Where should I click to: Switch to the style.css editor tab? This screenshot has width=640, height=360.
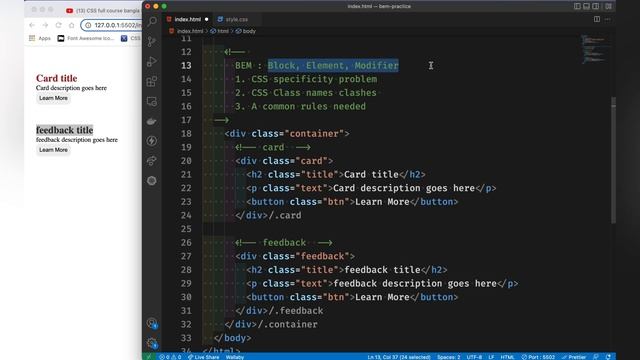coord(237,19)
